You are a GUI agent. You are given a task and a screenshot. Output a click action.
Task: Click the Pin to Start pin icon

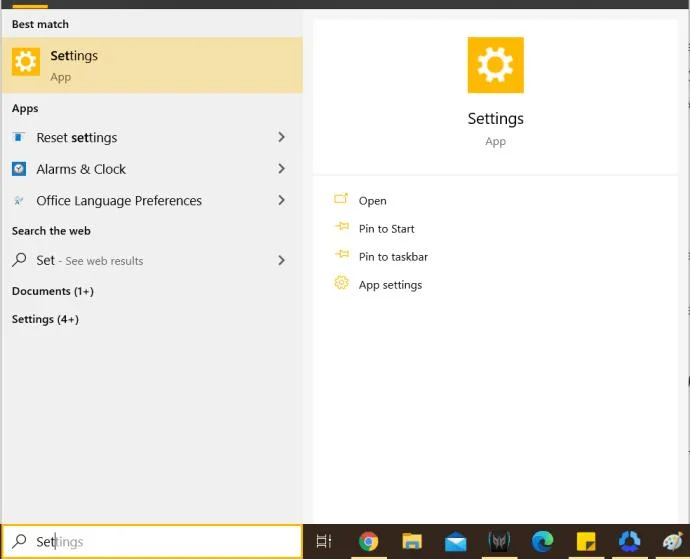(x=342, y=227)
